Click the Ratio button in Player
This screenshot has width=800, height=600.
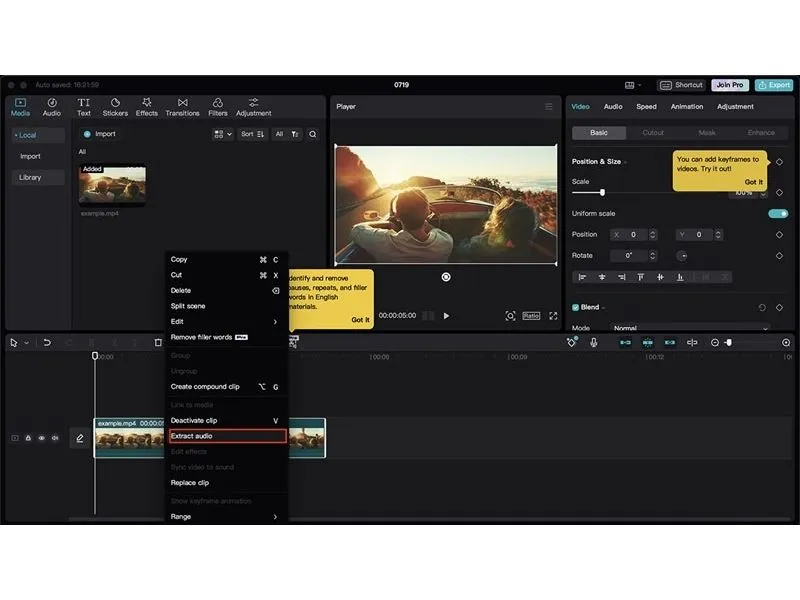531,316
